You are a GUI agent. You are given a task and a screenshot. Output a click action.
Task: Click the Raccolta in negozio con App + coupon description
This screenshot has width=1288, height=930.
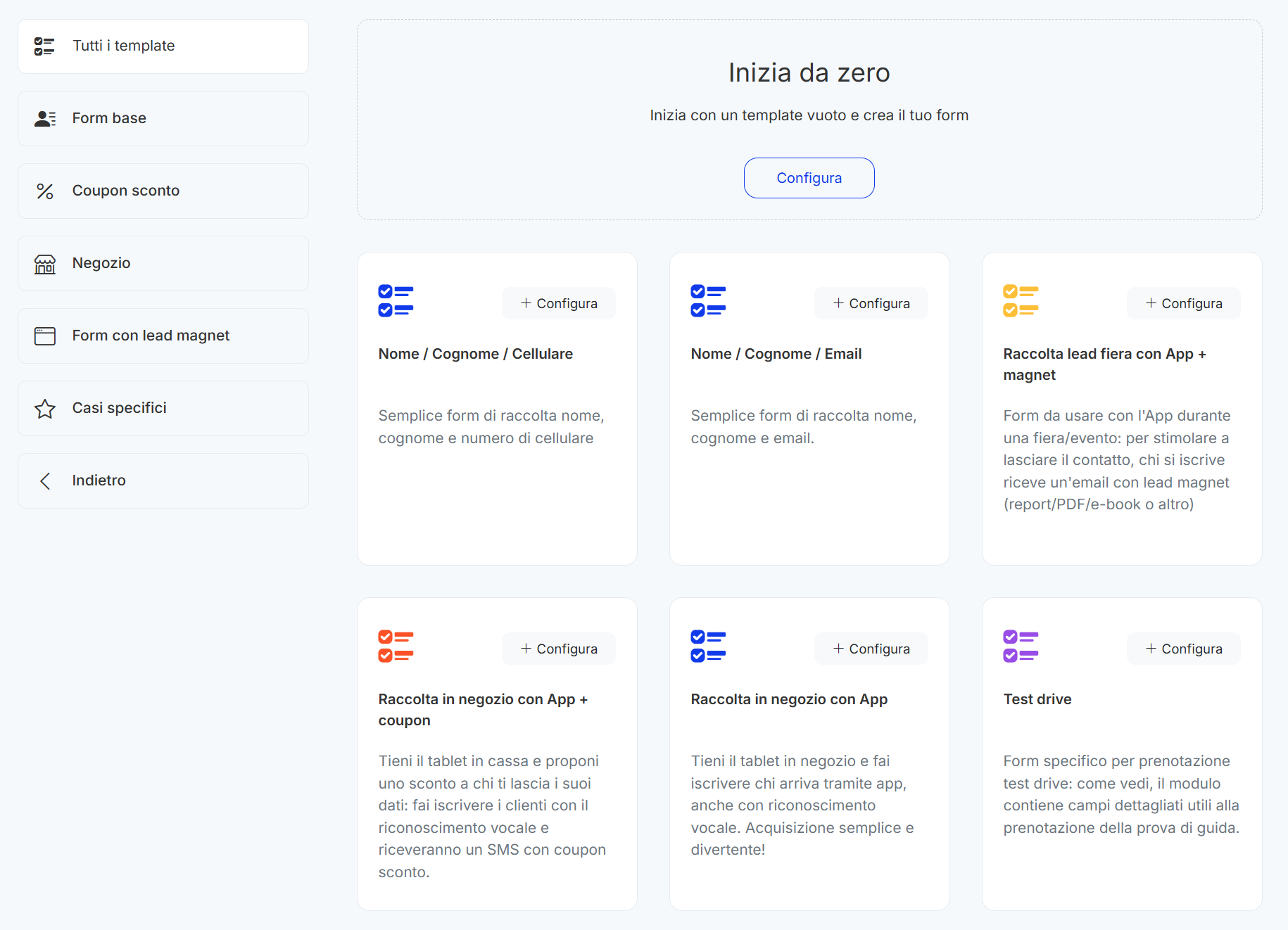pyautogui.click(x=492, y=816)
